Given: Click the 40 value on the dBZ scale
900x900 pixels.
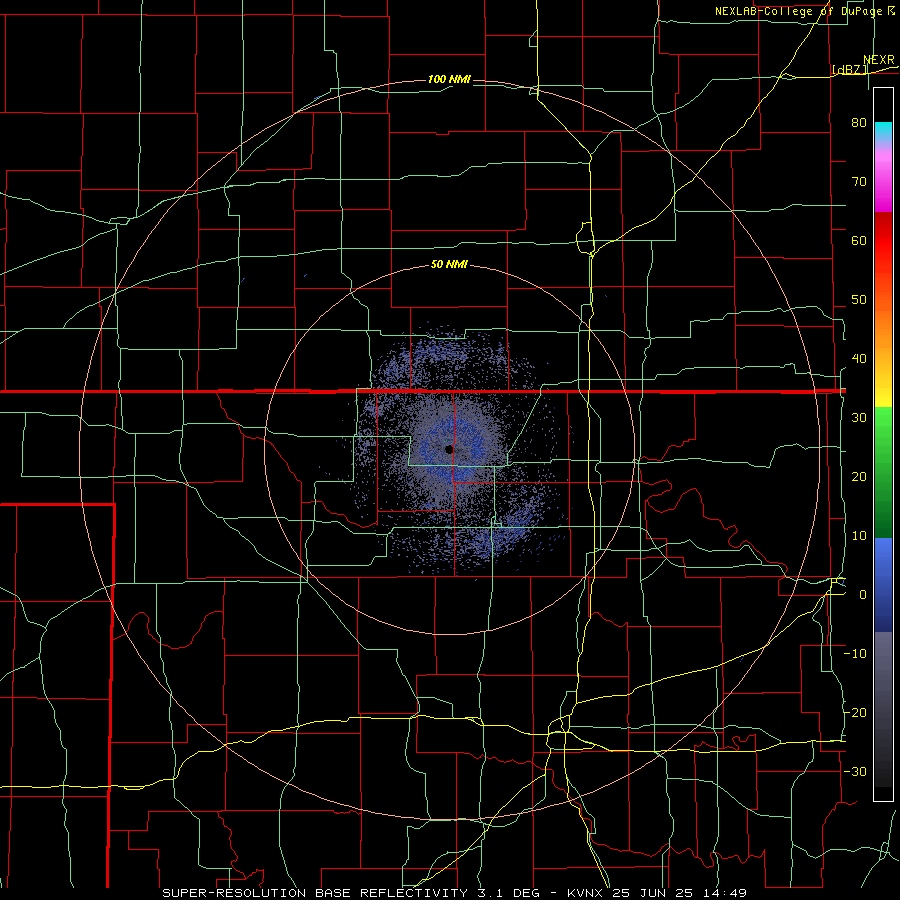Looking at the screenshot, I should [859, 359].
